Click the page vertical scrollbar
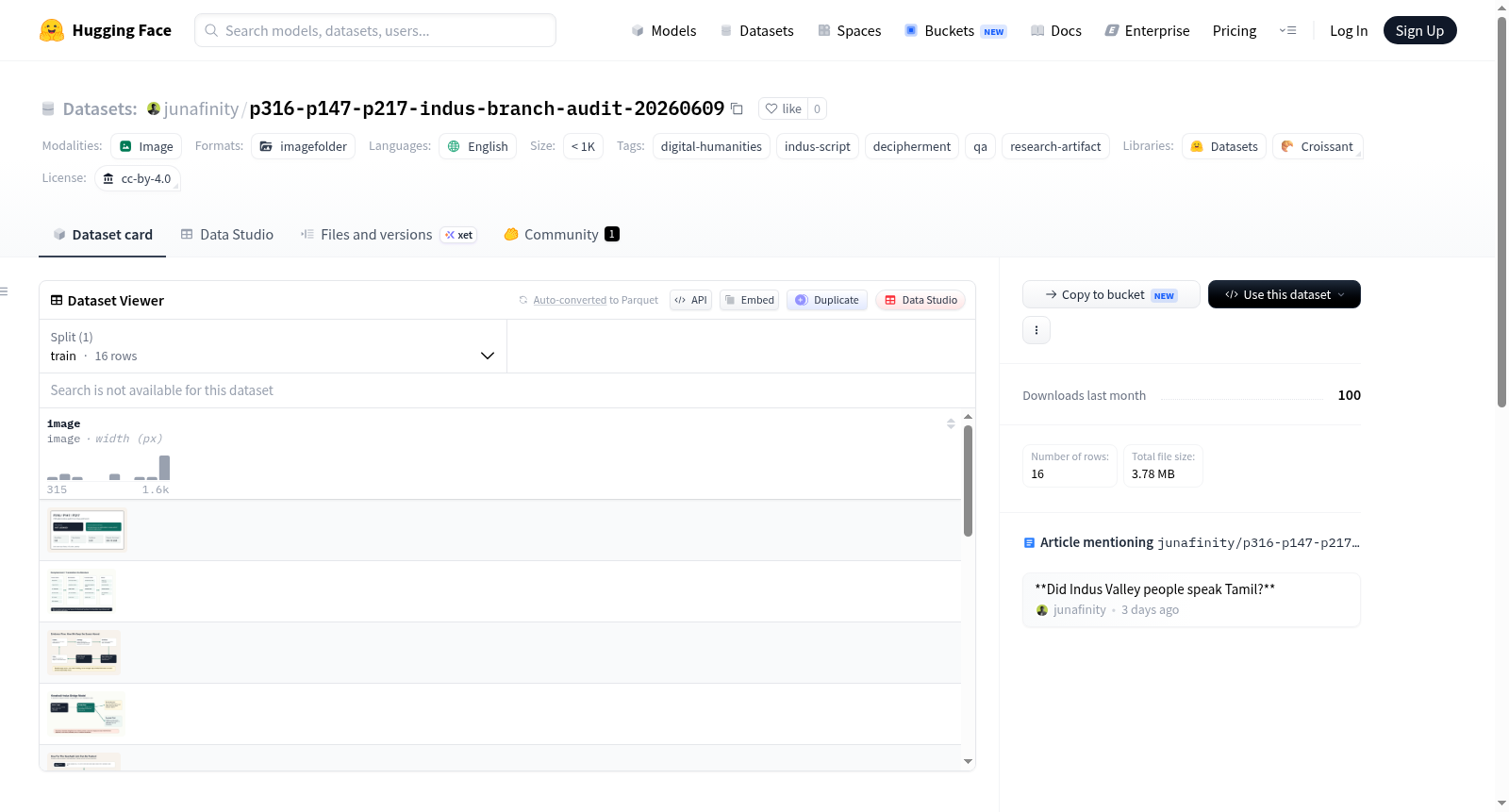Image resolution: width=1509 pixels, height=812 pixels. pyautogui.click(x=1501, y=212)
